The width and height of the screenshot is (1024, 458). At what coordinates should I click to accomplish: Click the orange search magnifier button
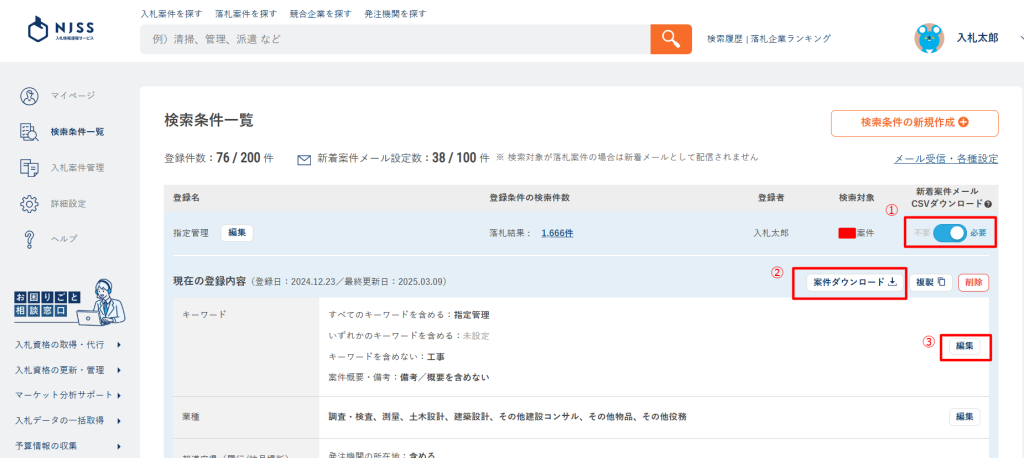(671, 39)
